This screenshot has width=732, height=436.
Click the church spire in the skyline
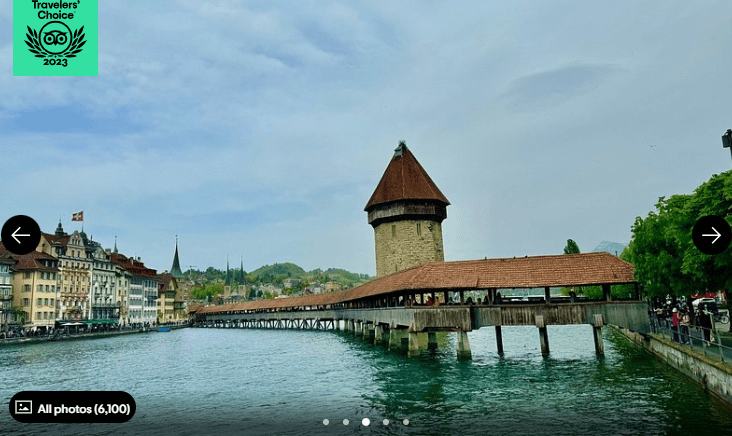176,258
